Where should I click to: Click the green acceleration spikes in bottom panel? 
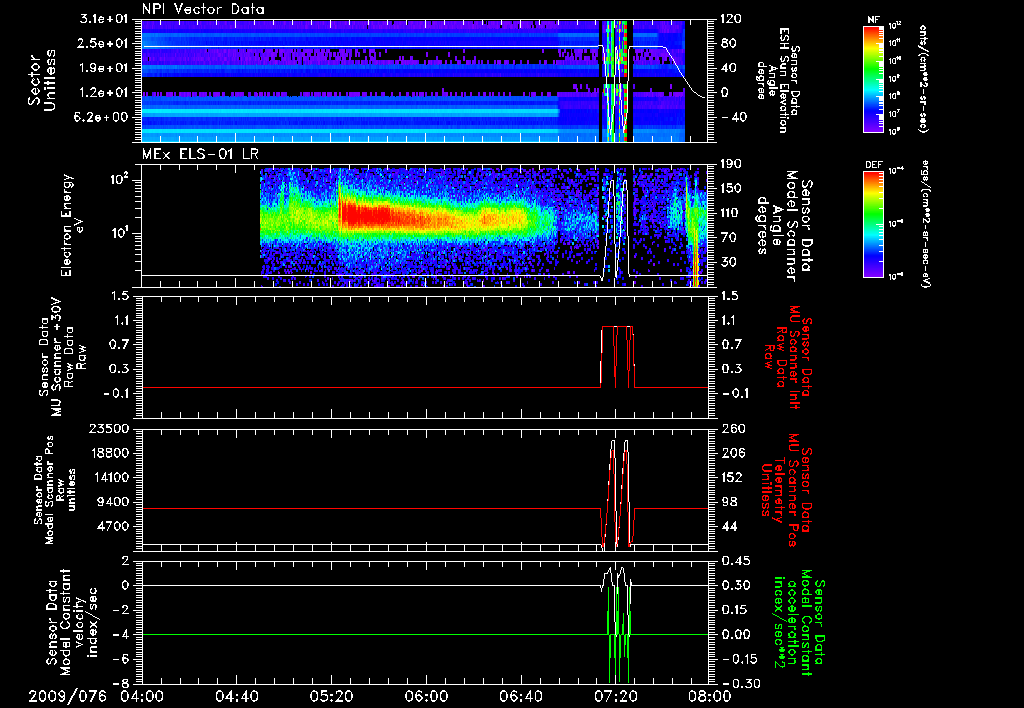point(619,635)
